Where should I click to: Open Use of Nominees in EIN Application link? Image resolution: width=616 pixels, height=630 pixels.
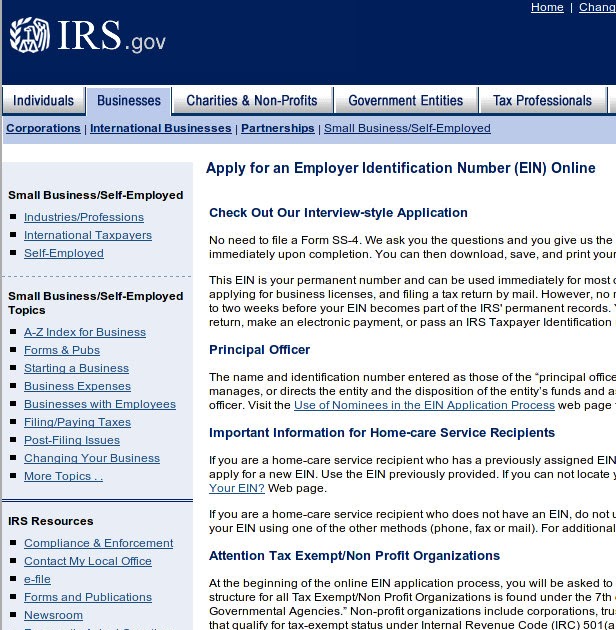pos(424,405)
